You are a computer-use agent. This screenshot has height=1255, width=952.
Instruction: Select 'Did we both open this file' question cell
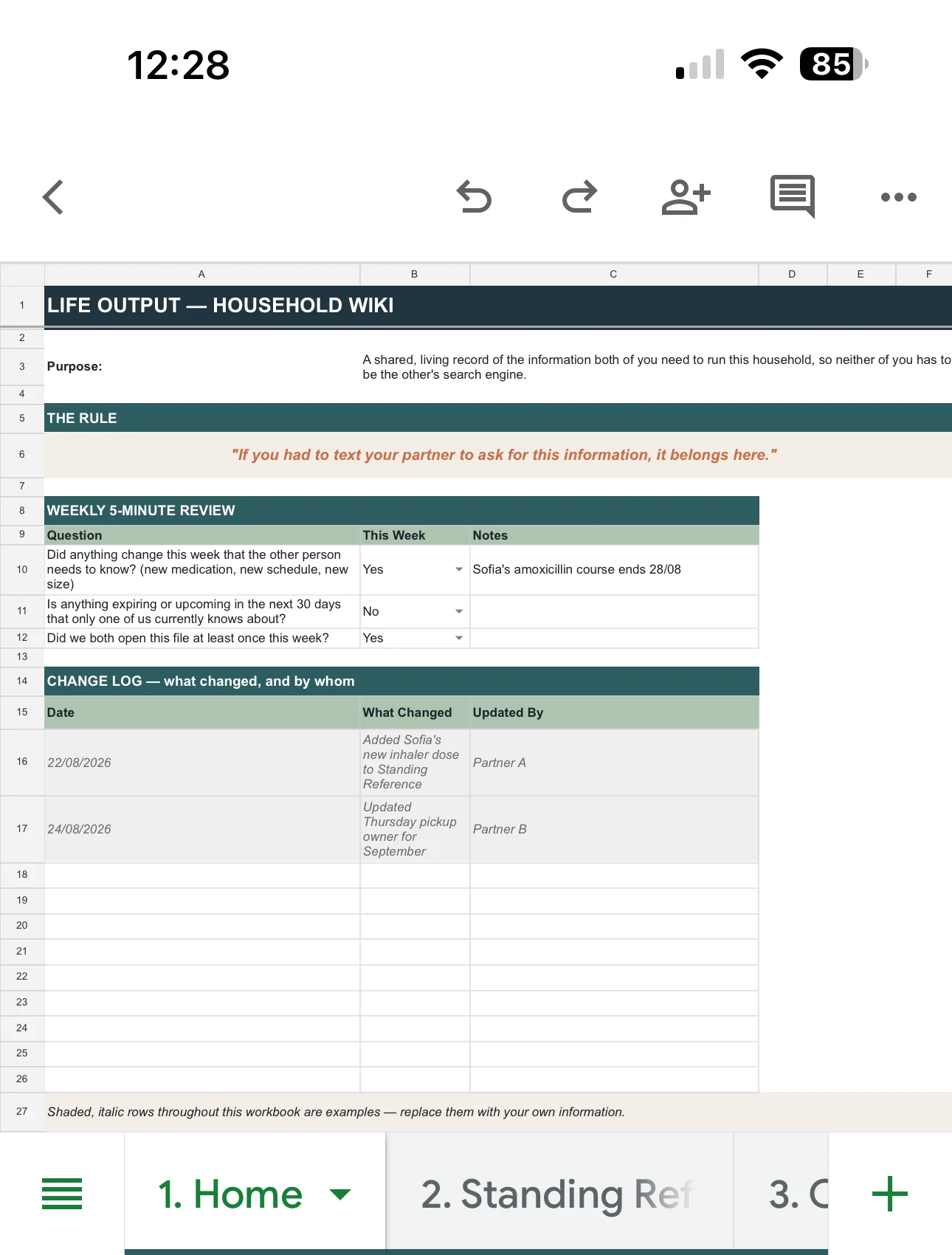coord(201,638)
